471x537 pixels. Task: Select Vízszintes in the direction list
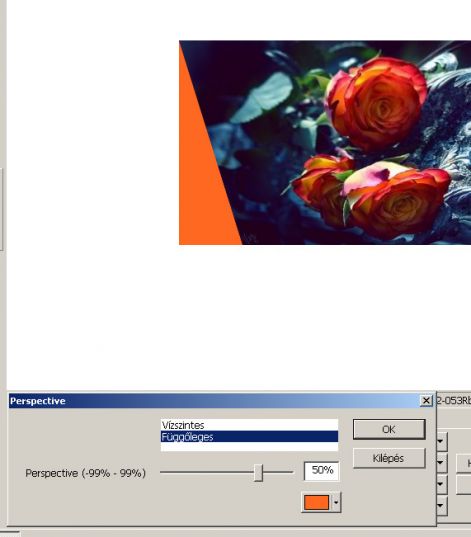click(x=249, y=425)
